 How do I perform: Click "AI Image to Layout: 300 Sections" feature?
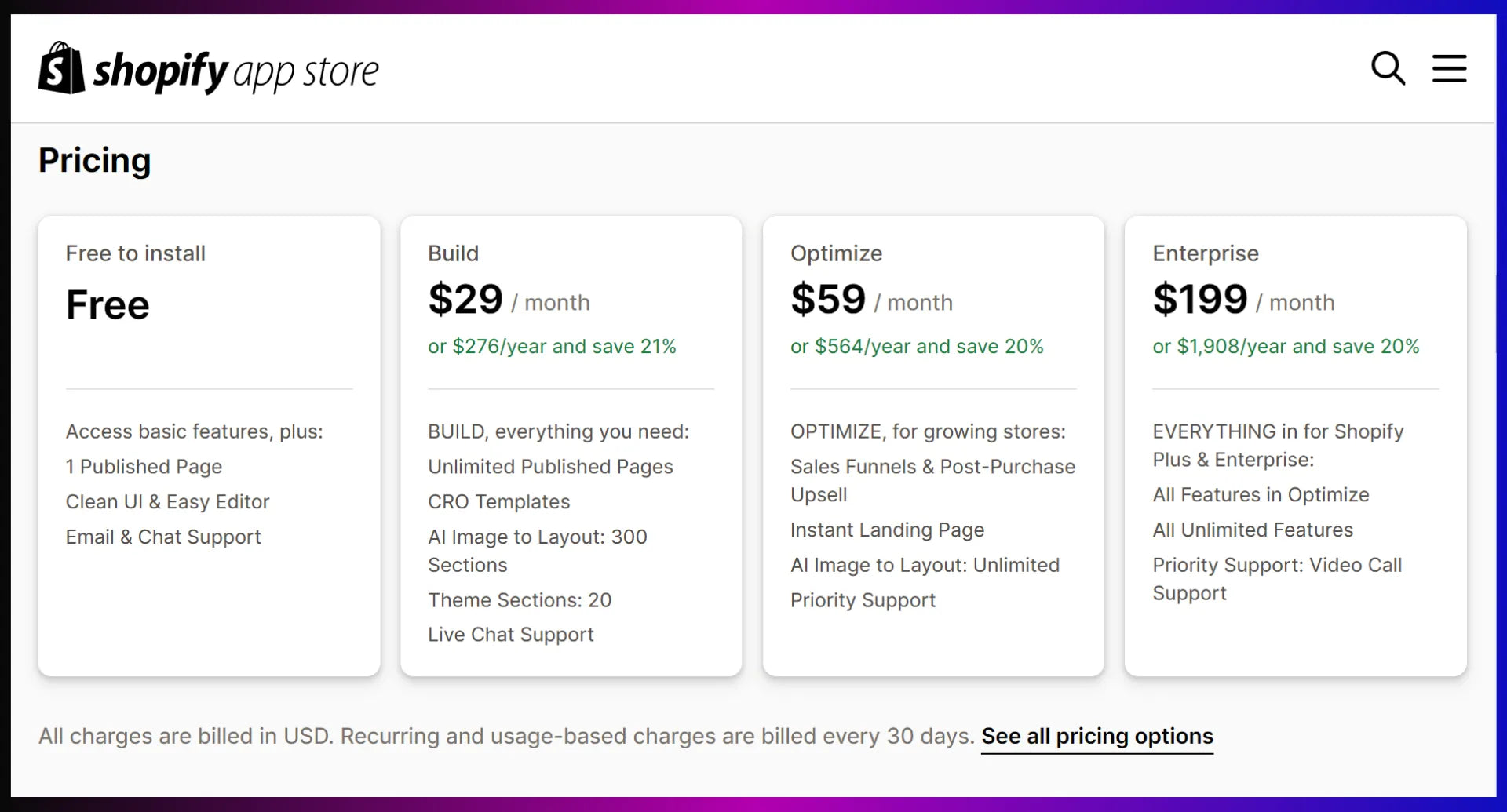[538, 551]
